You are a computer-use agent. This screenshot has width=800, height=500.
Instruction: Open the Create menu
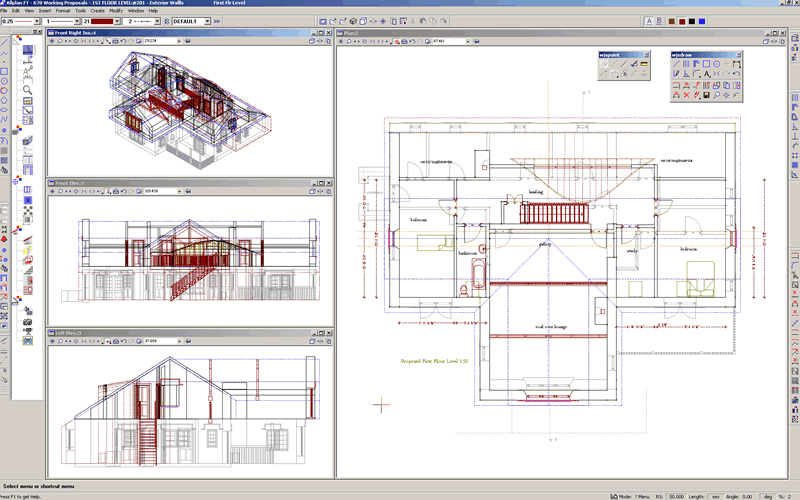coord(97,10)
